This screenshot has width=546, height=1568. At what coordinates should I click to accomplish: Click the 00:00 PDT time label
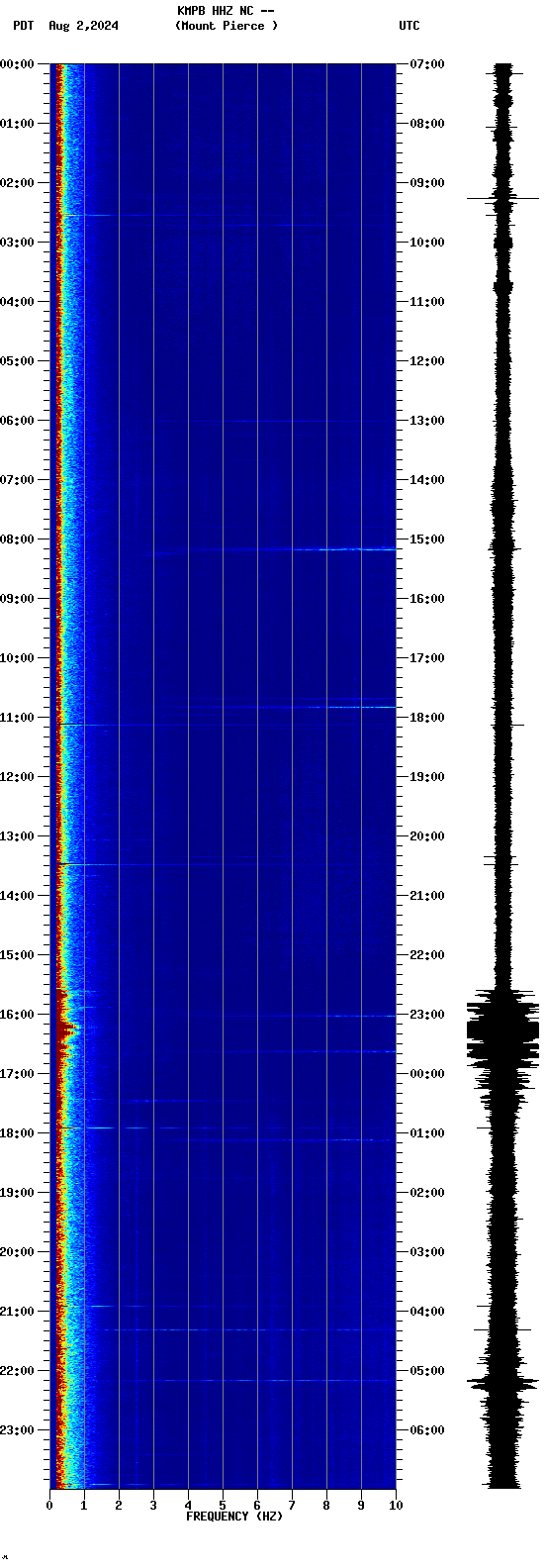(17, 64)
